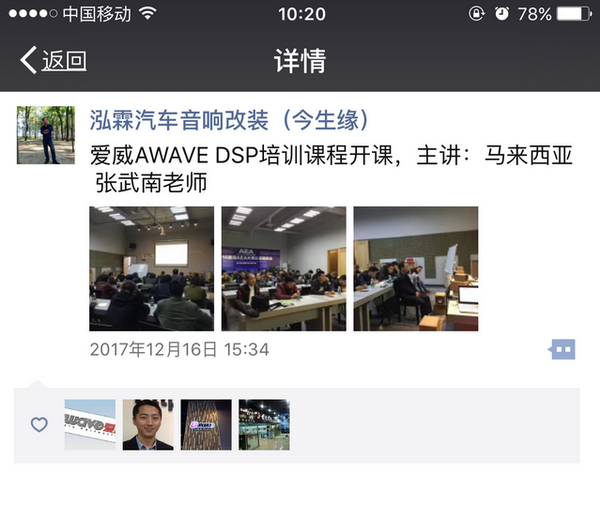Open liker avatar with building sign
This screenshot has height=506, width=600.
[x=206, y=425]
